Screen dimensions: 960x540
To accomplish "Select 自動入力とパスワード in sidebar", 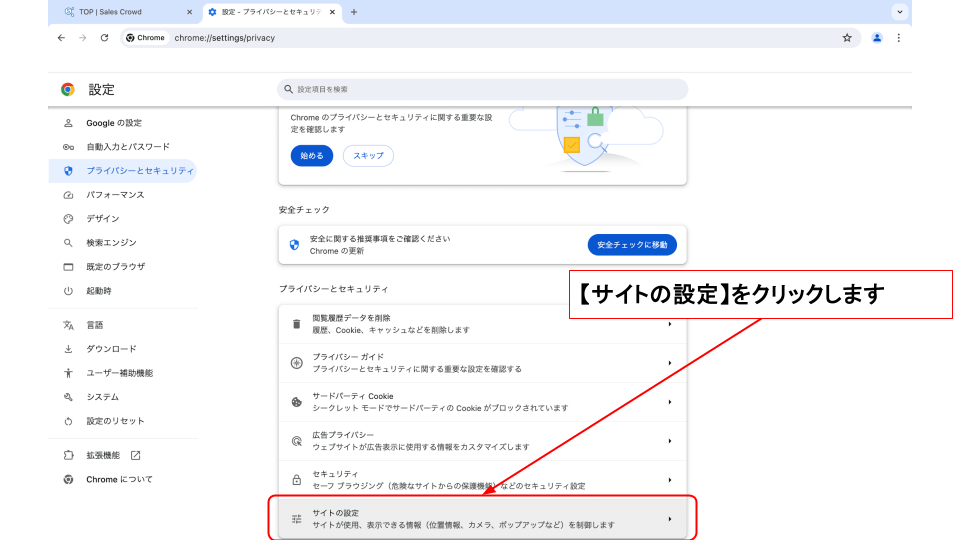I will 127,147.
